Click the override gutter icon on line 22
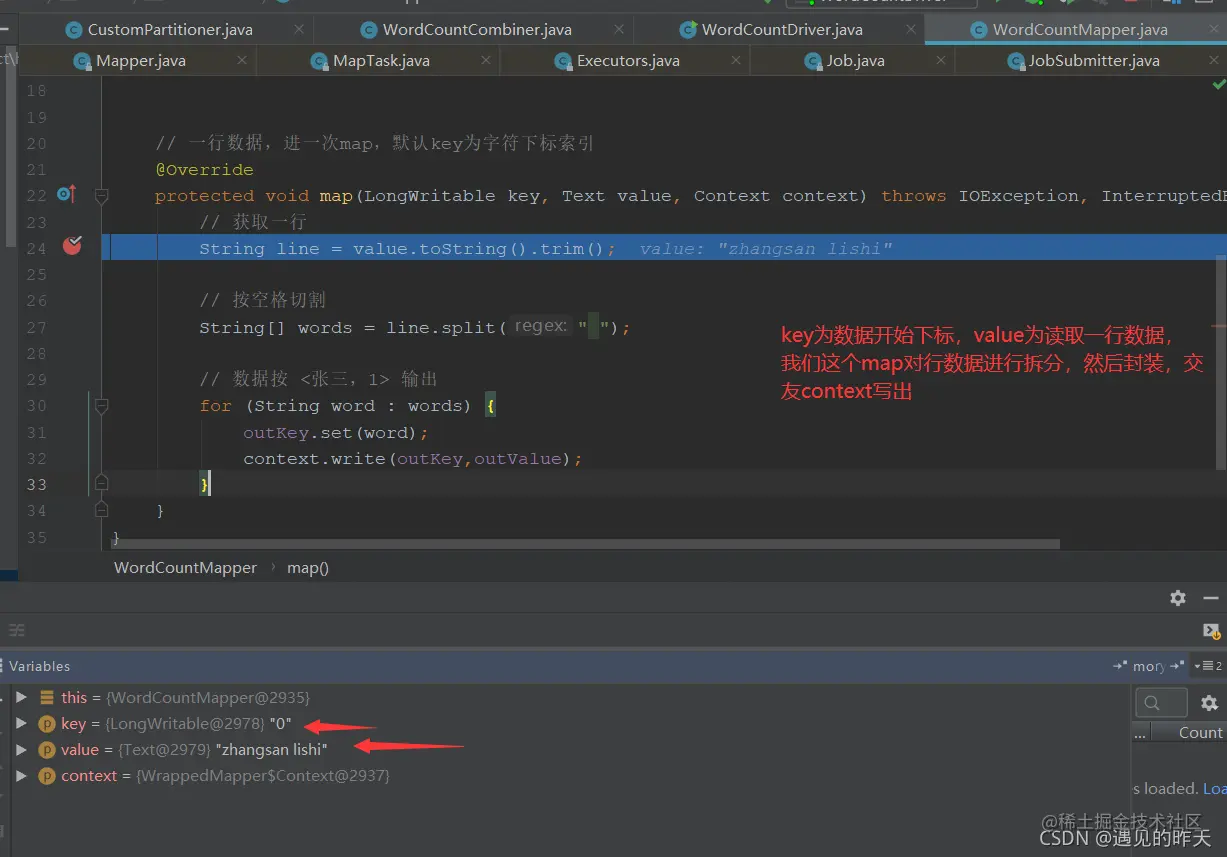Viewport: 1227px width, 857px height. [66, 194]
